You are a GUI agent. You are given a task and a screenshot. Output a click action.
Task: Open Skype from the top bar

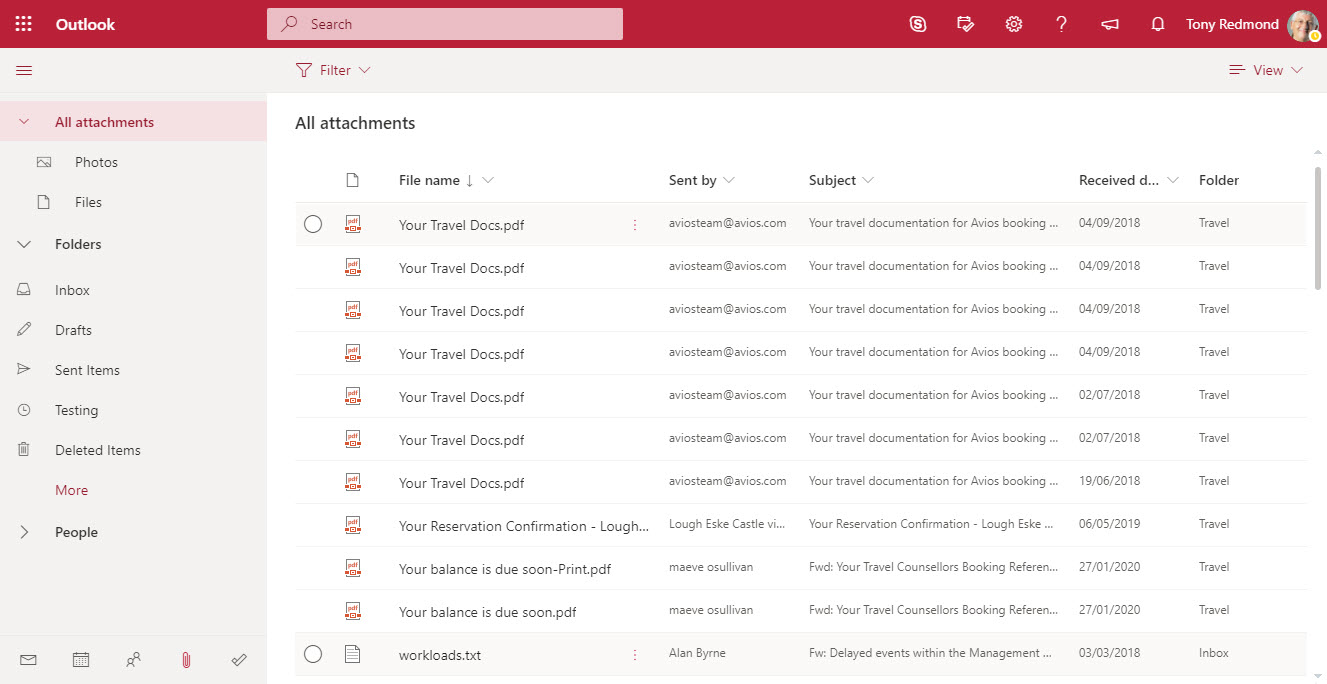pyautogui.click(x=918, y=24)
